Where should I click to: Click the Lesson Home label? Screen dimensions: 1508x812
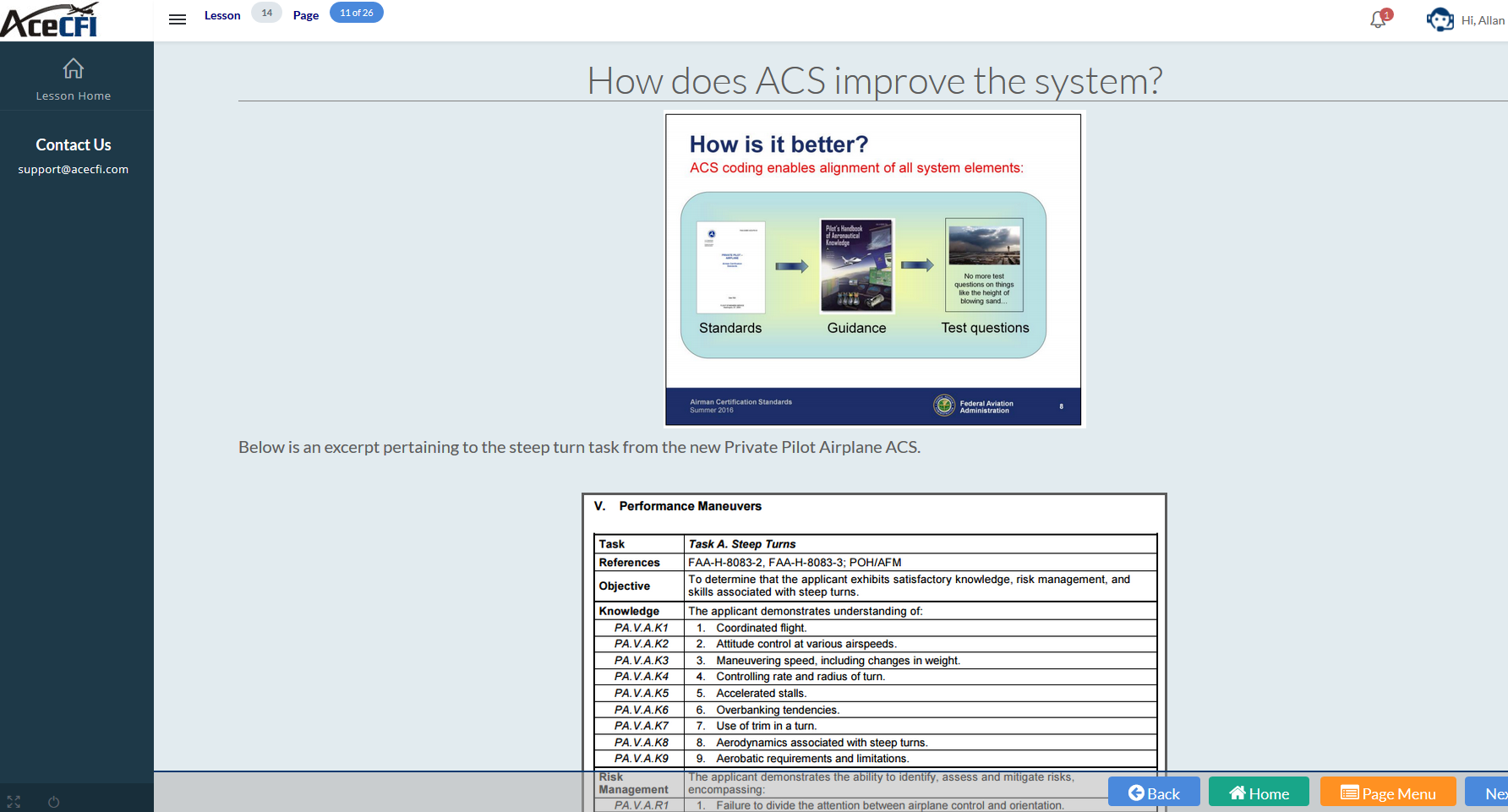click(74, 96)
